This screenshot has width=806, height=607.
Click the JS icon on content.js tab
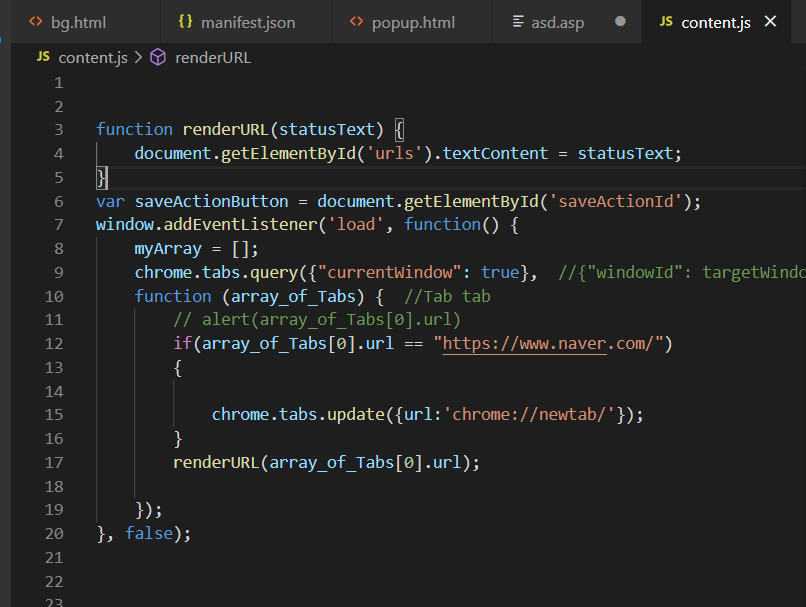[666, 22]
